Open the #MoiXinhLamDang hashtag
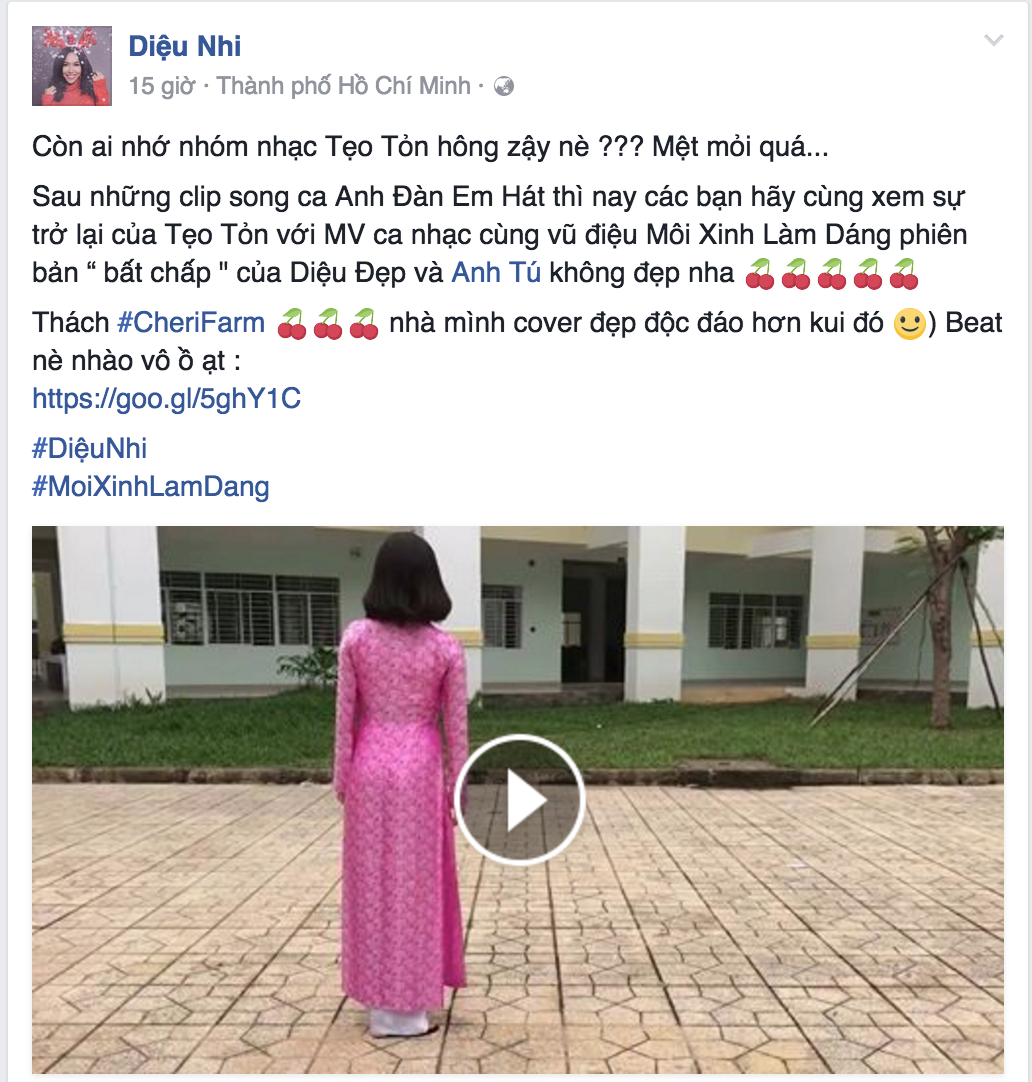Image resolution: width=1032 pixels, height=1082 pixels. tap(150, 486)
